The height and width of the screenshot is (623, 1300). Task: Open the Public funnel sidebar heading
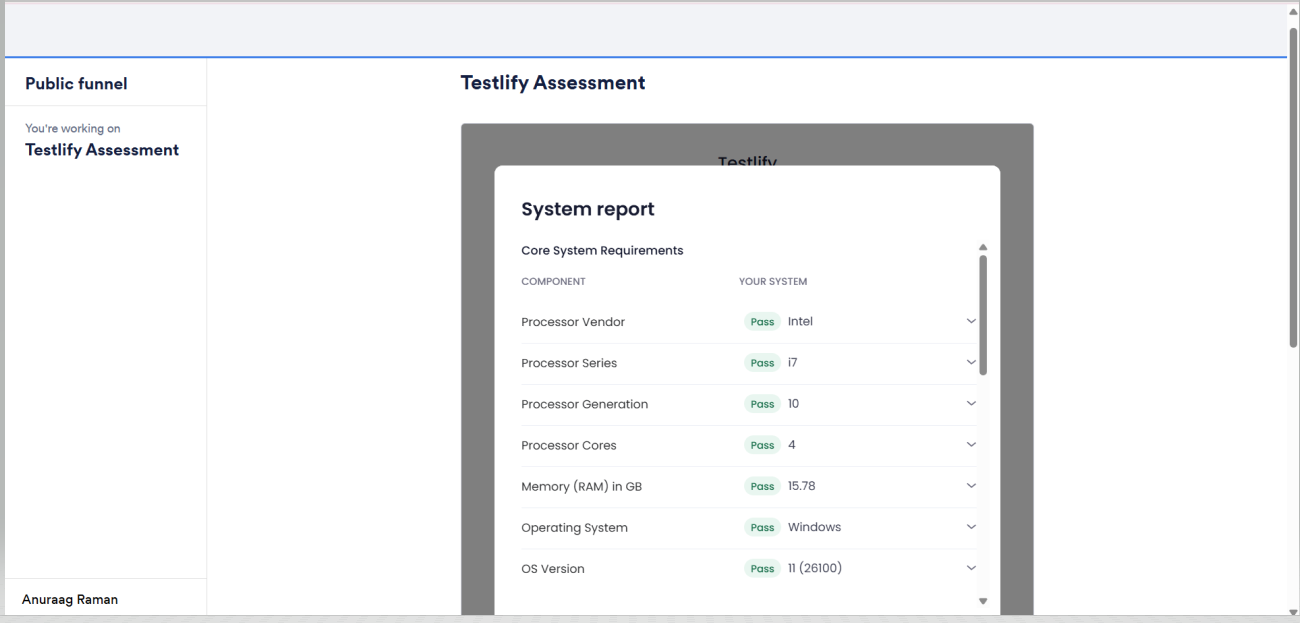(x=76, y=84)
